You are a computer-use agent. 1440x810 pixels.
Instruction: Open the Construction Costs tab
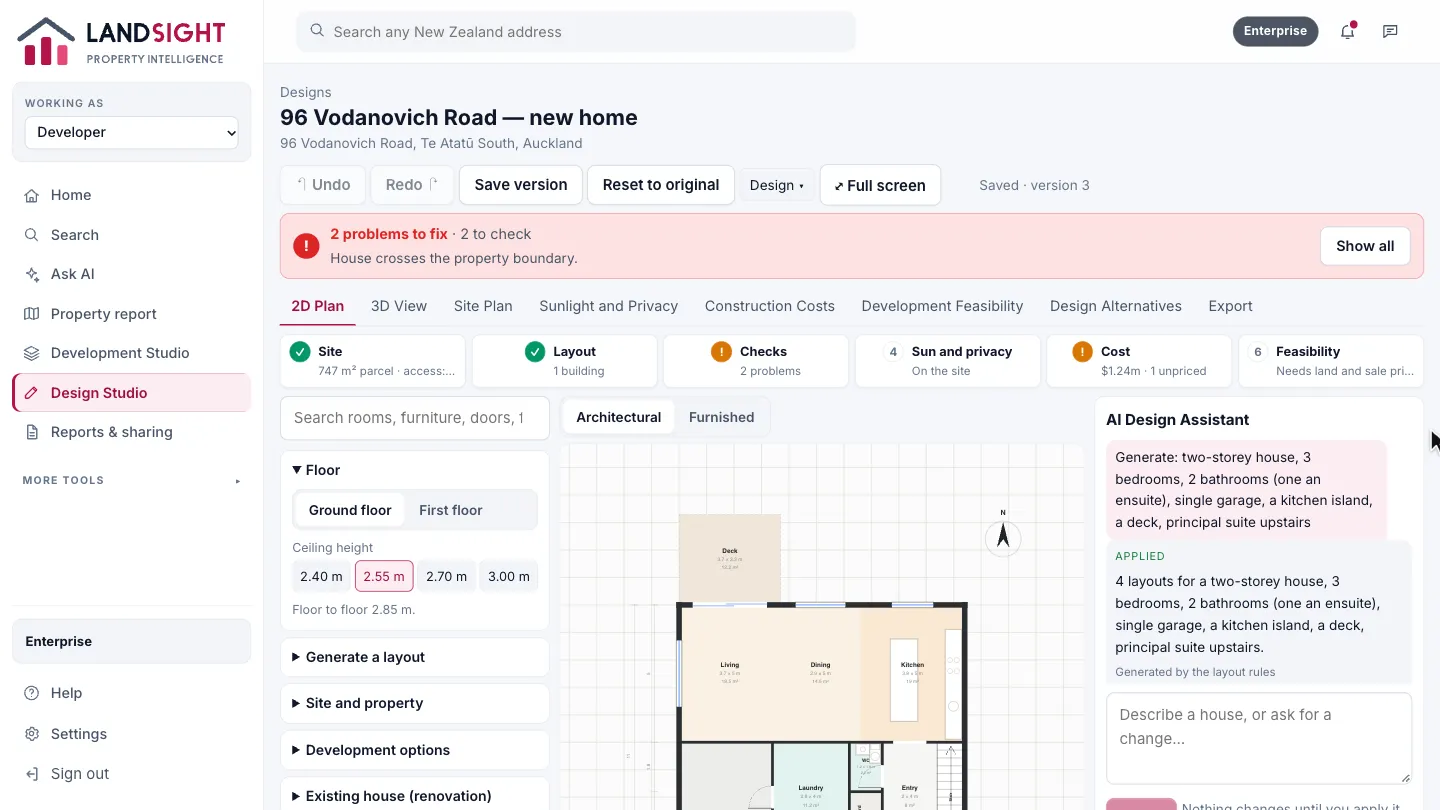click(x=770, y=306)
